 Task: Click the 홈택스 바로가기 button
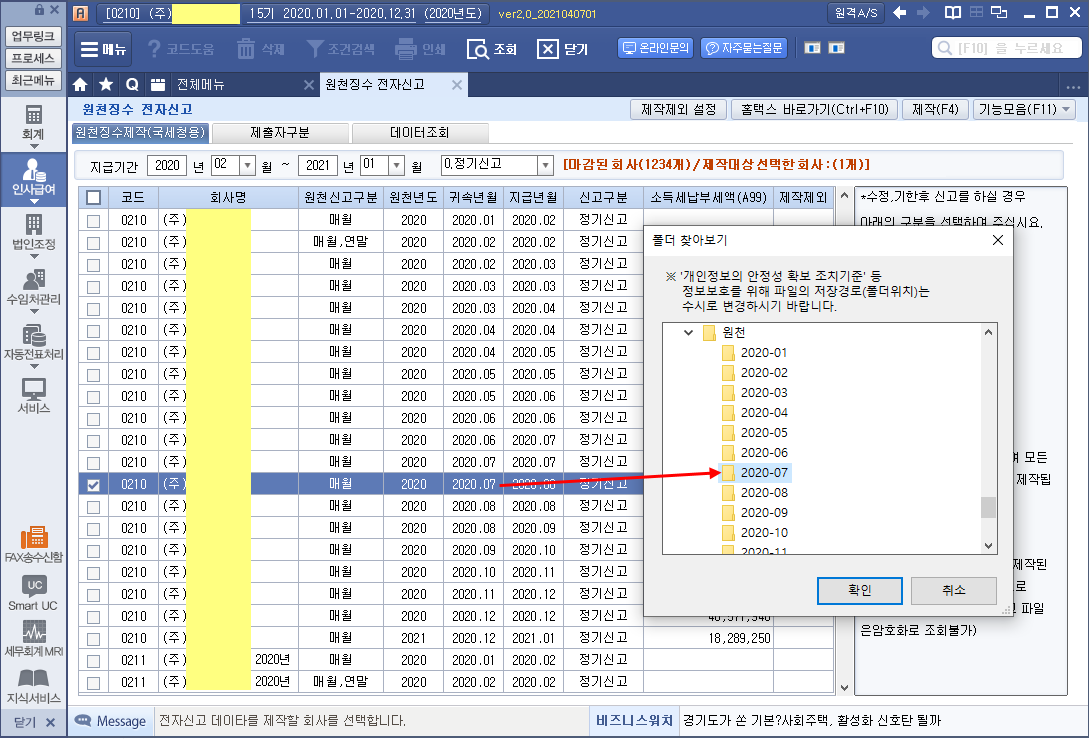[810, 110]
